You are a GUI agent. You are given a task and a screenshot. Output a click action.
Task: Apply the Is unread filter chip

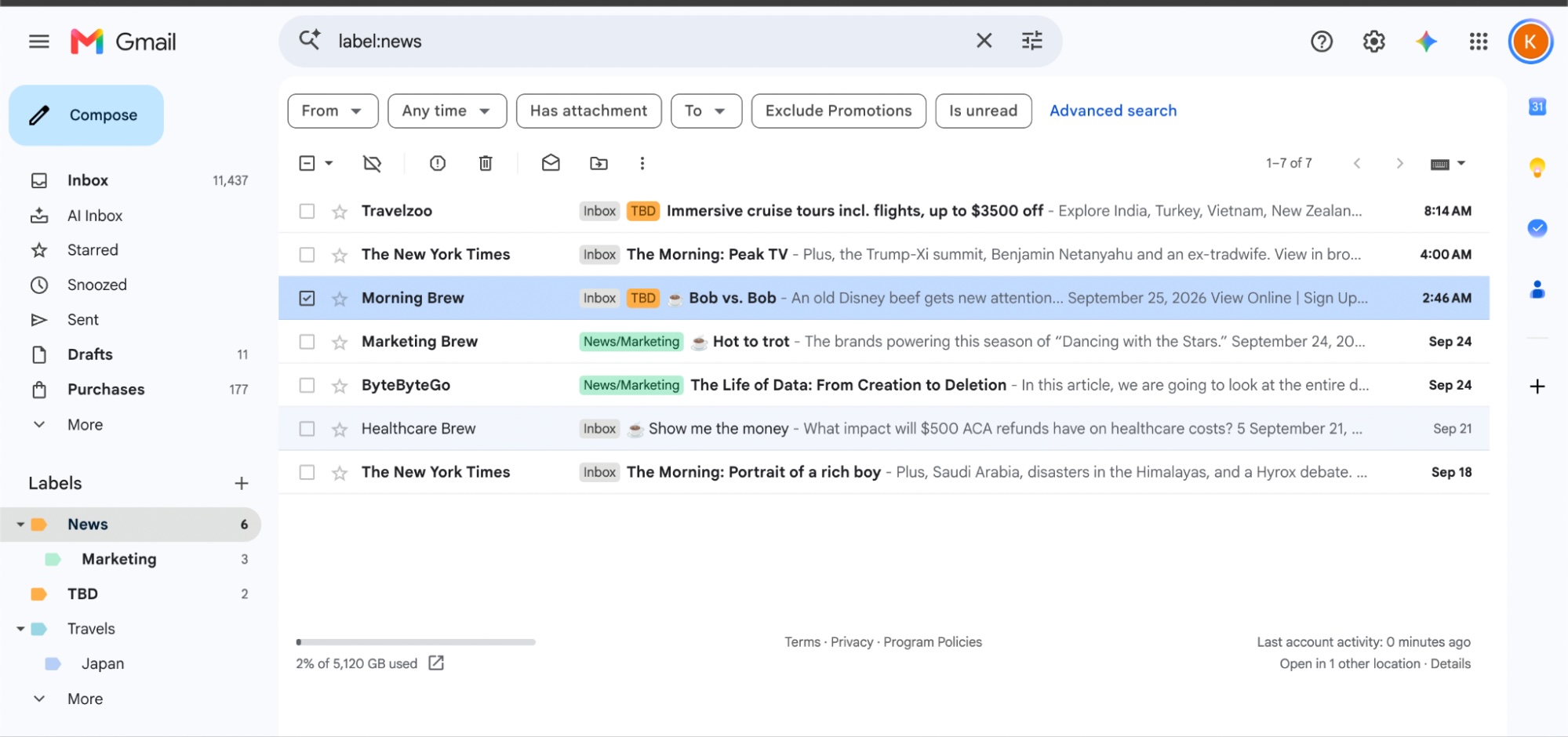click(x=983, y=111)
